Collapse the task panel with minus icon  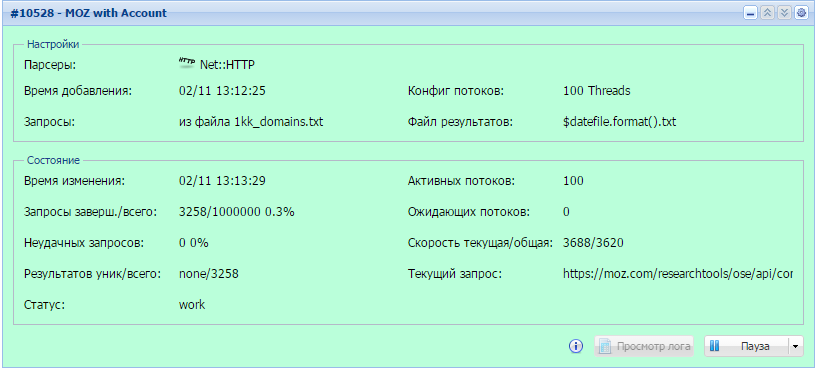pos(750,14)
